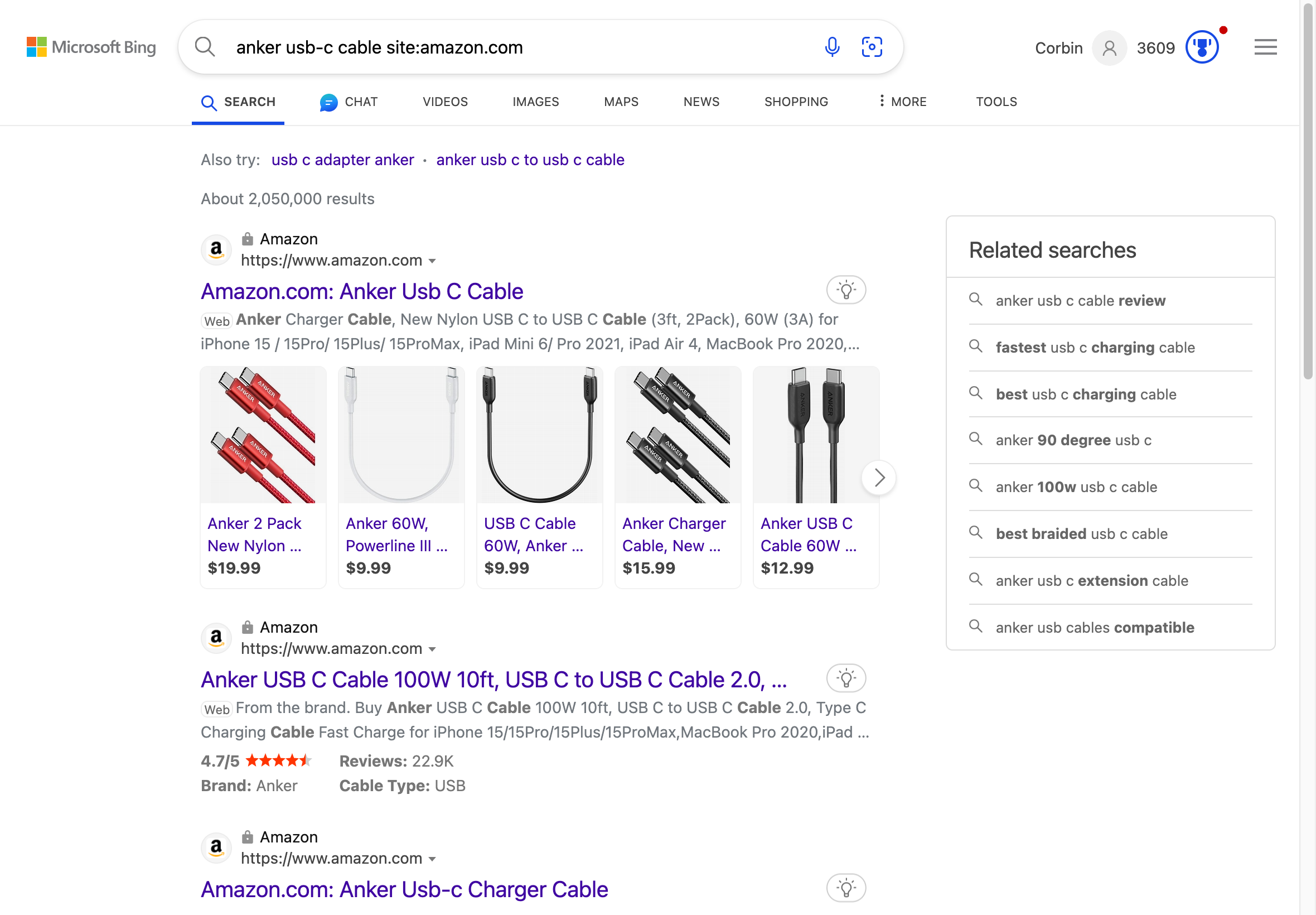The image size is (1316, 915).
Task: Open Amazon.com: Anker Usb-c Charger Cable result
Action: click(x=404, y=889)
